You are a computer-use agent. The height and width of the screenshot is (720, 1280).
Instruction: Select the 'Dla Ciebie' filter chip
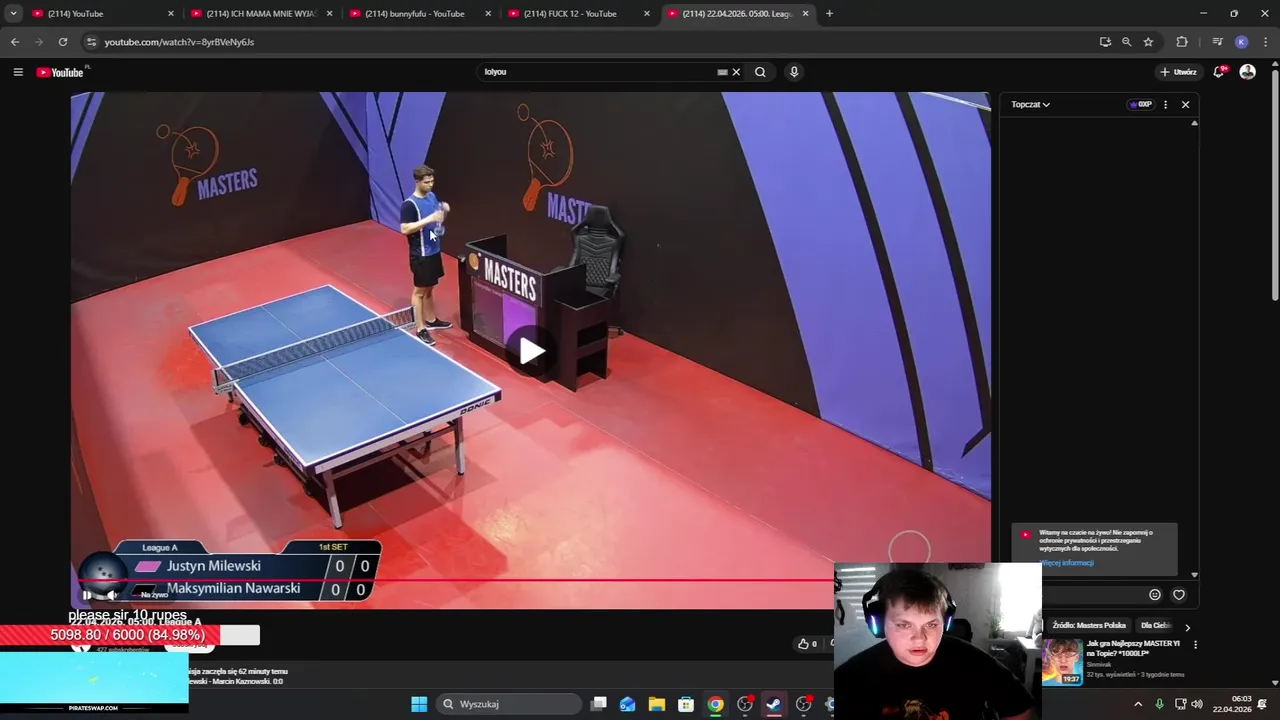[x=1156, y=625]
